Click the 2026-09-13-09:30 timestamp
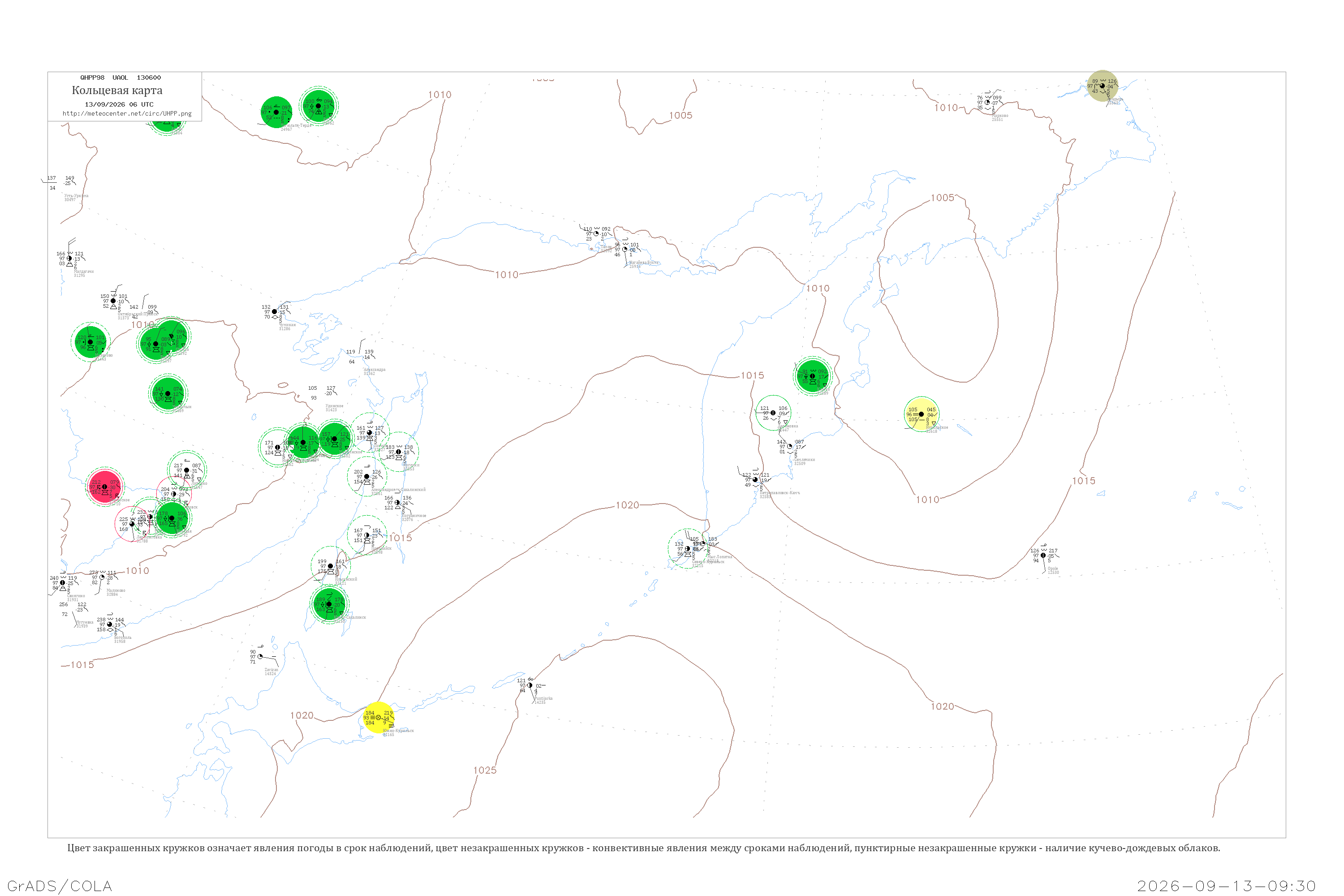The image size is (1344, 896). coord(1226,886)
